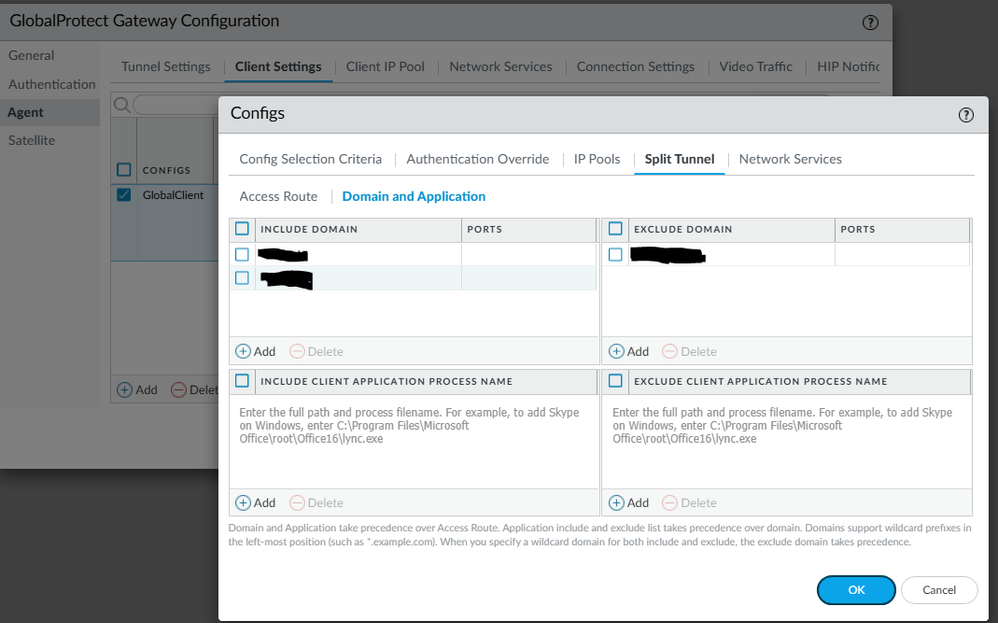This screenshot has width=998, height=623.
Task: Click Add under Exclude Domain list
Action: tap(629, 351)
